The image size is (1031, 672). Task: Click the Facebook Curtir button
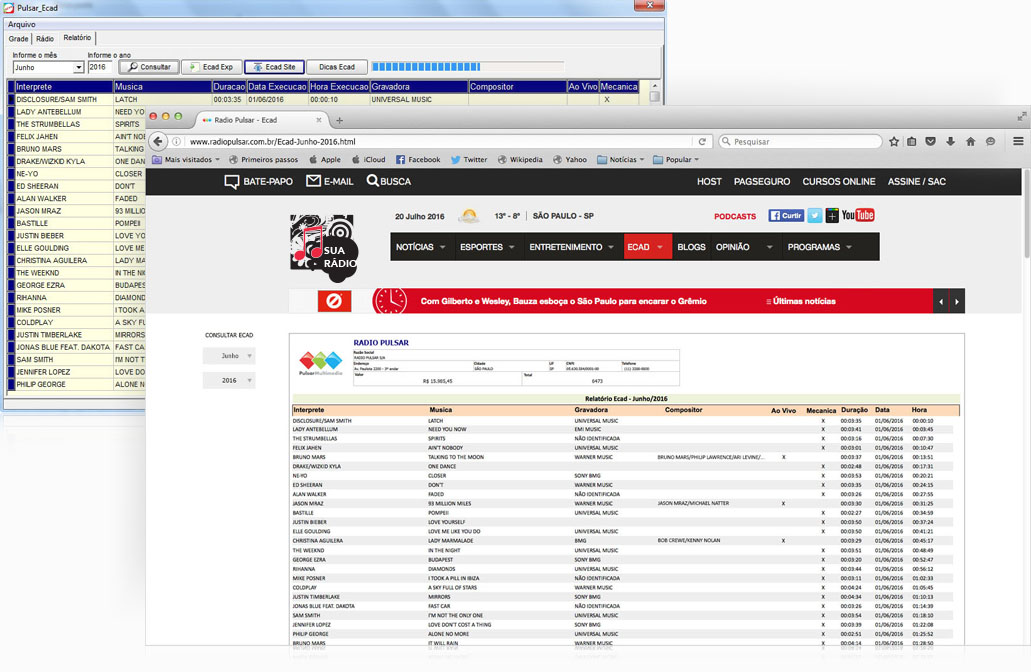coord(786,216)
